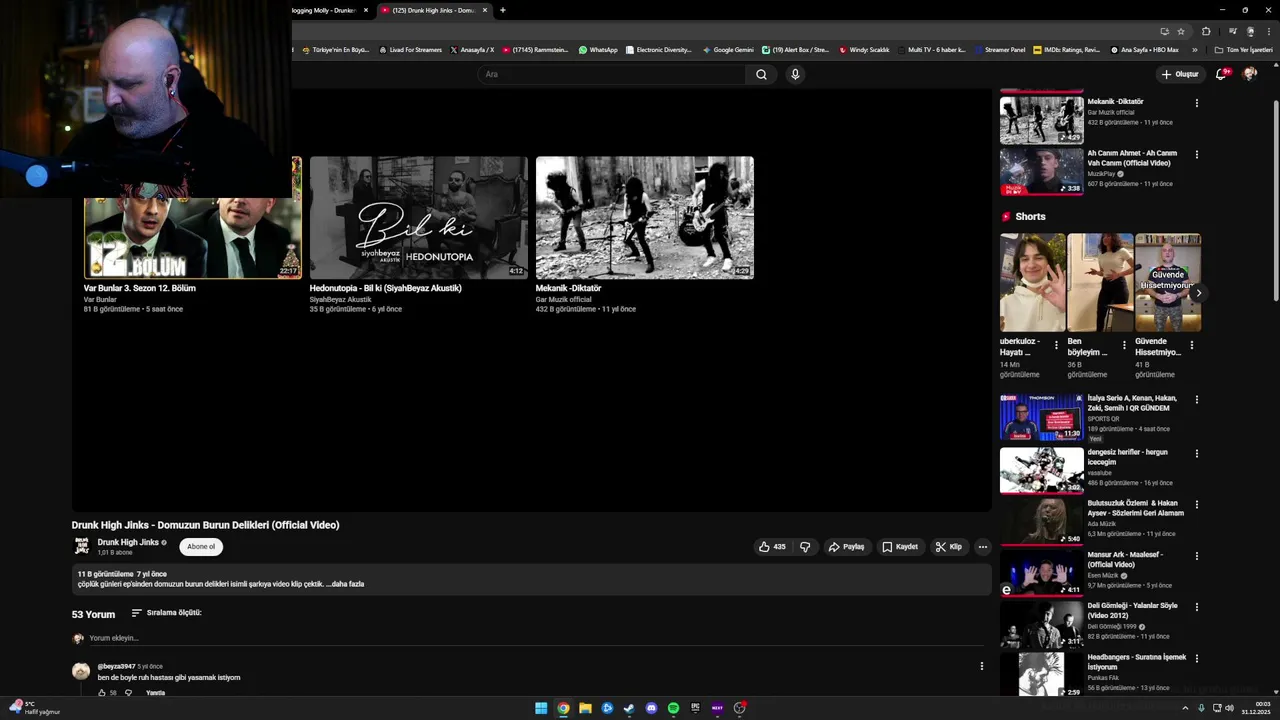Open Chrome three-dot menu
Viewport: 1280px width, 720px height.
[x=1269, y=31]
